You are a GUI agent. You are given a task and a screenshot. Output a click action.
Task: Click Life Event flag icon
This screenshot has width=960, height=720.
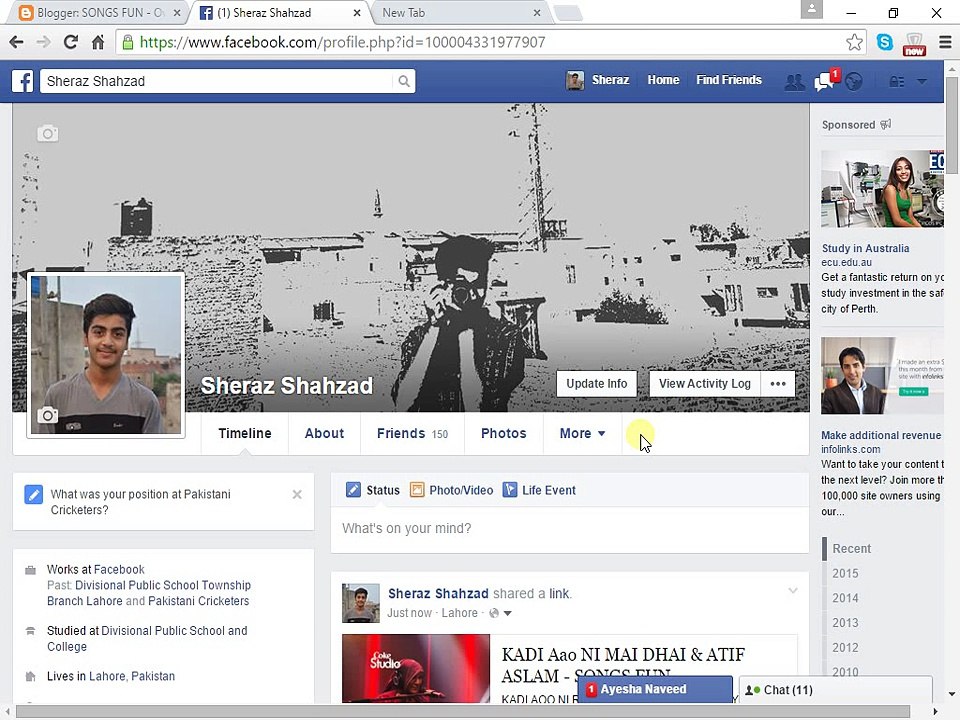(509, 490)
